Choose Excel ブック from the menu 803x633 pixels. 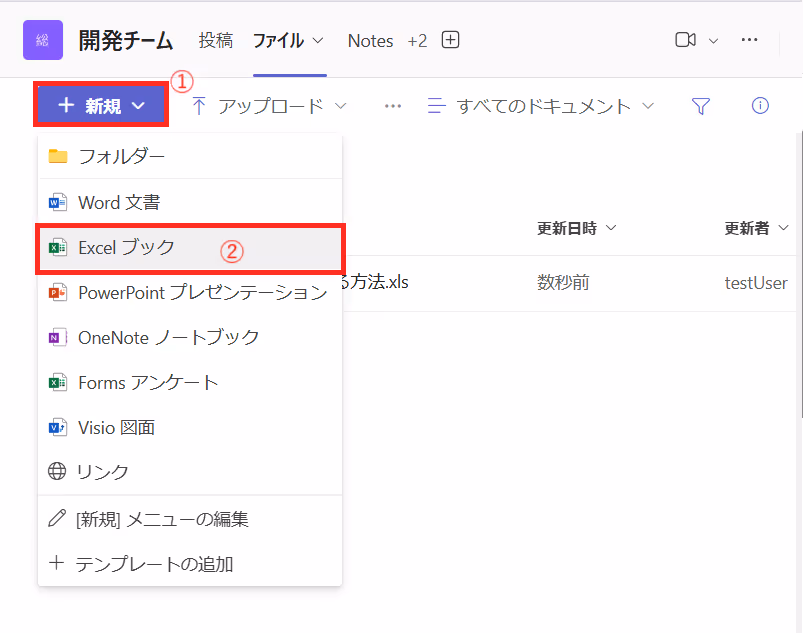(190, 248)
